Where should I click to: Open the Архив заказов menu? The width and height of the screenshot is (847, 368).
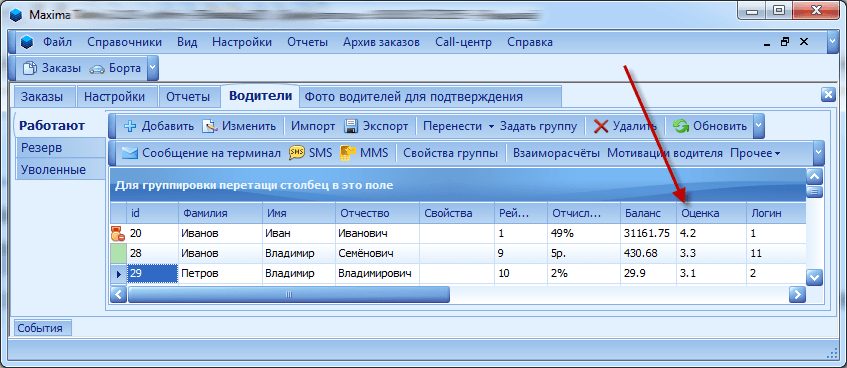point(381,42)
